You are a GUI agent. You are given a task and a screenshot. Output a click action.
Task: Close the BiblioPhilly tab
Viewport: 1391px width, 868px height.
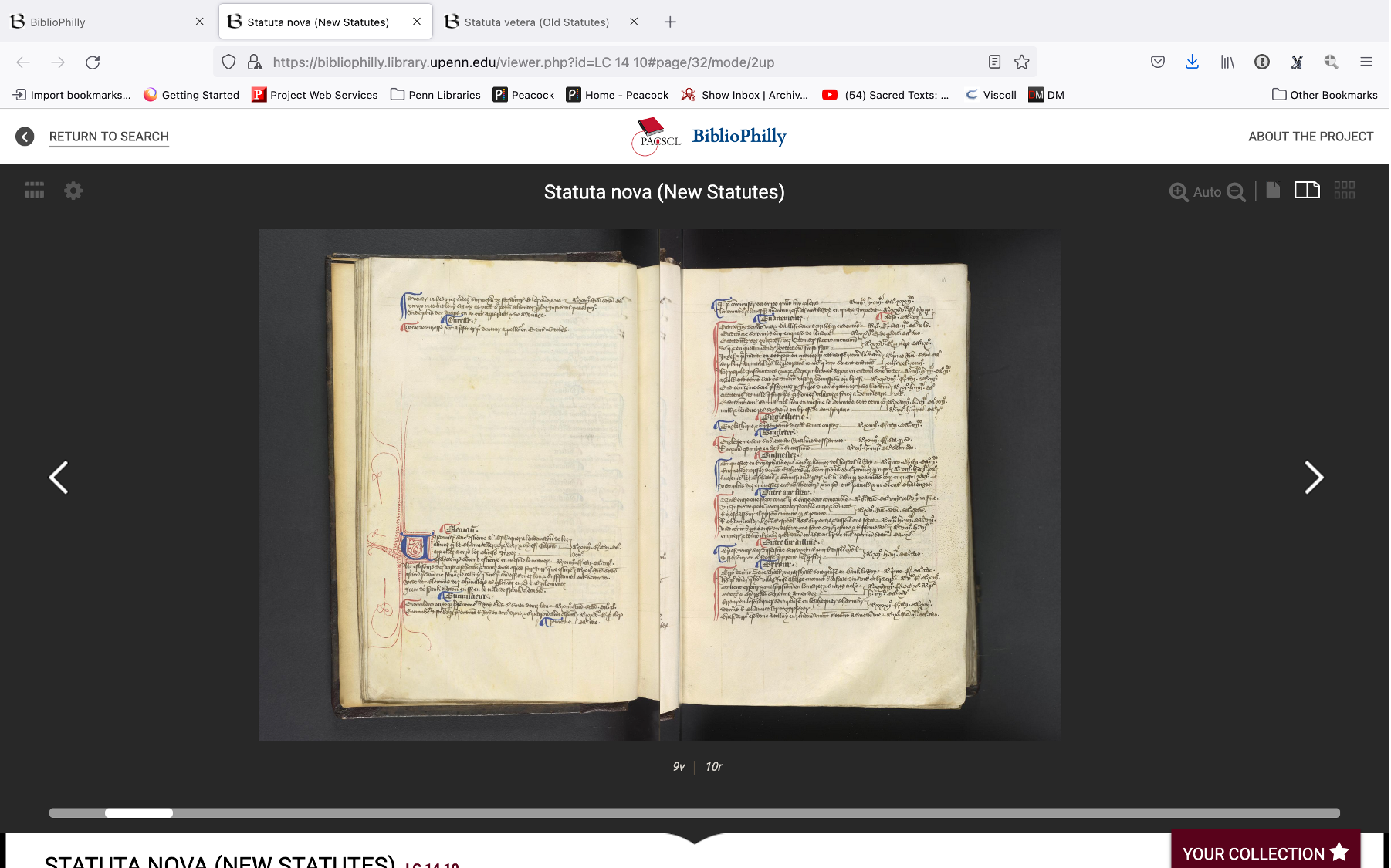pyautogui.click(x=199, y=22)
